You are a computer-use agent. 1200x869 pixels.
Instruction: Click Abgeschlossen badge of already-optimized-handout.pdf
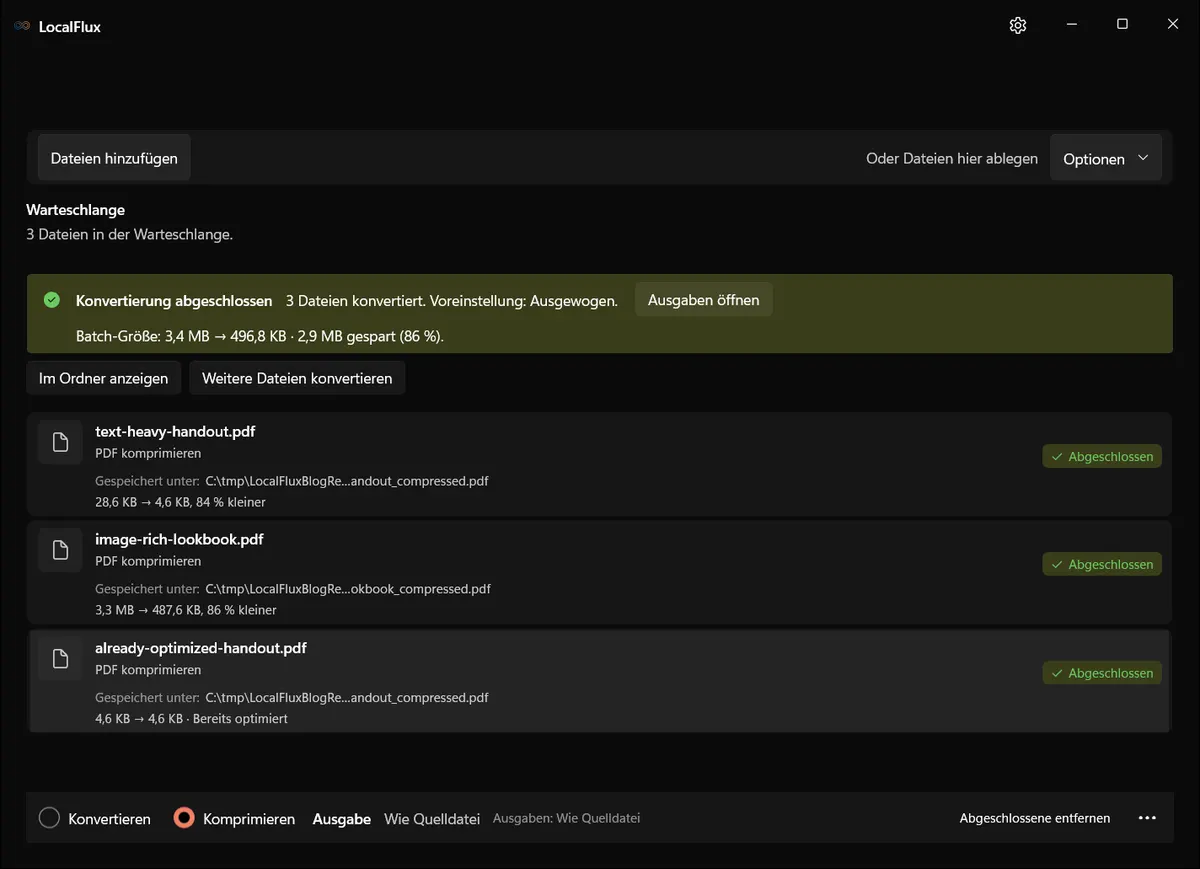1102,673
